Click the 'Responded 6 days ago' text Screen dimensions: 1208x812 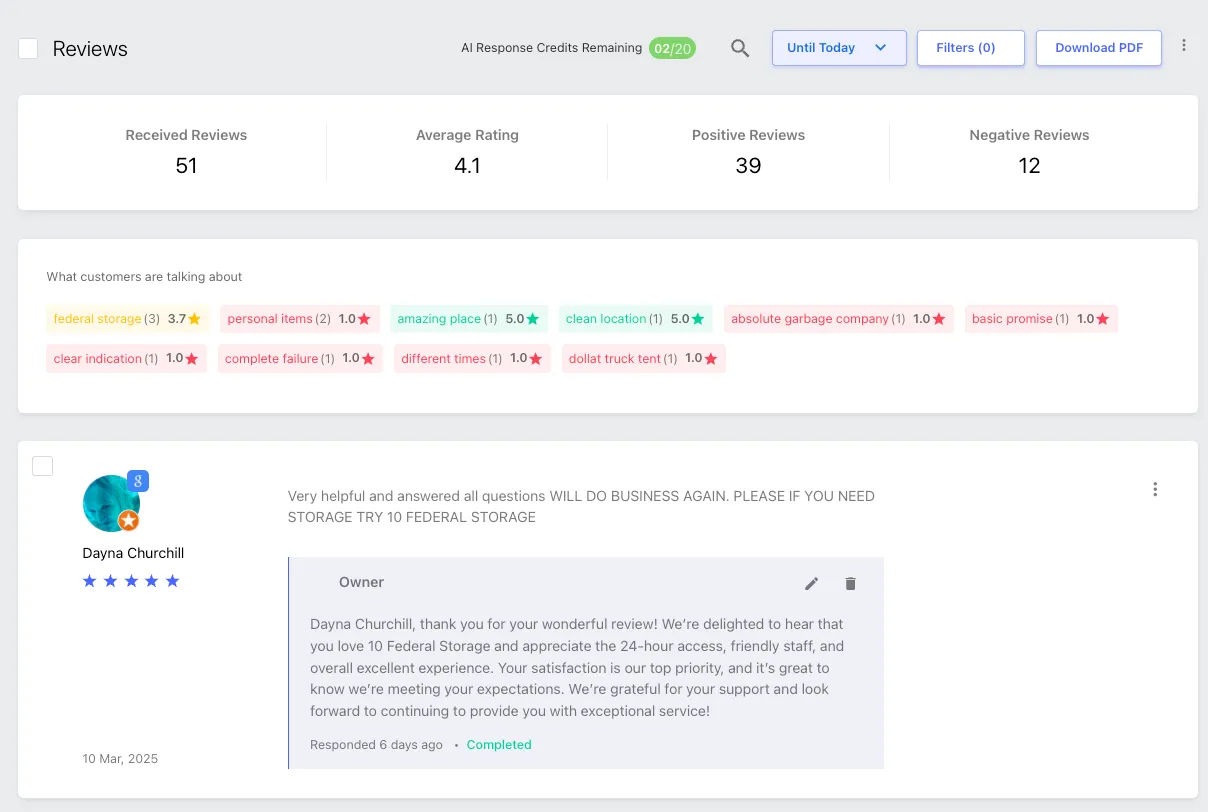tap(376, 745)
